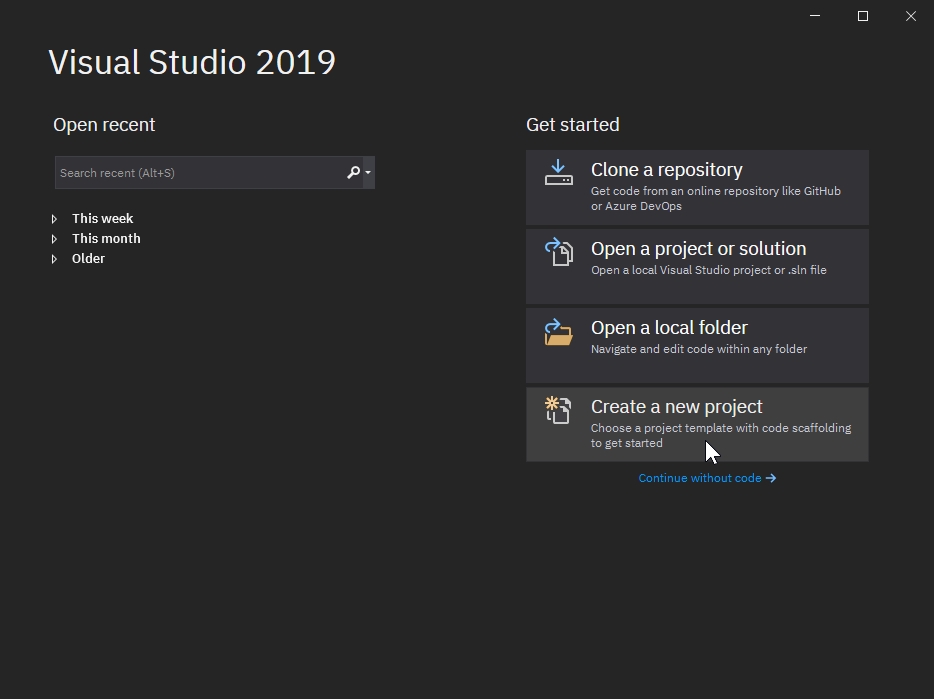
Task: Choose the Clone a repository title
Action: (666, 170)
